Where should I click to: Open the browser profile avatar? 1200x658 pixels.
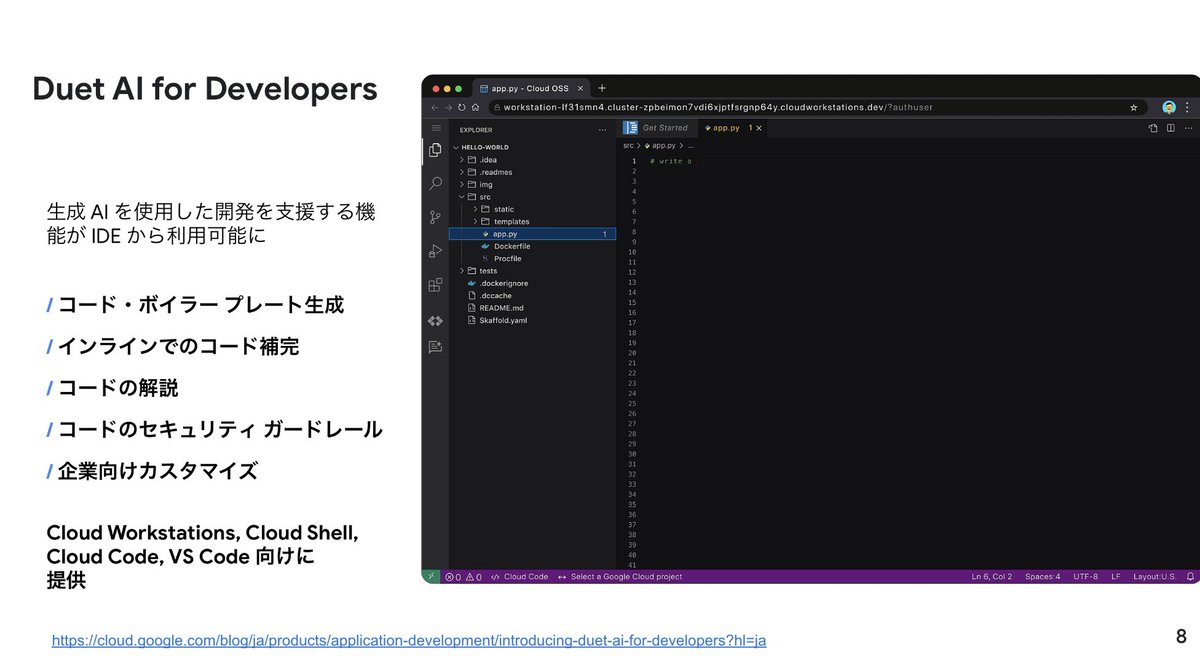coord(1169,107)
